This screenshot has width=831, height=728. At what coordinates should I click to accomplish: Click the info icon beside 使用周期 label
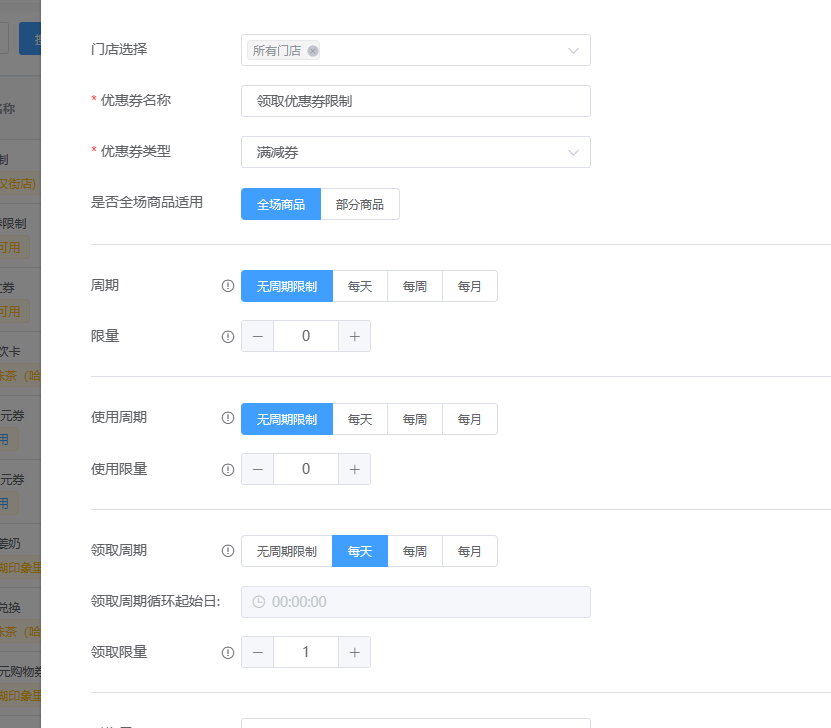(227, 418)
